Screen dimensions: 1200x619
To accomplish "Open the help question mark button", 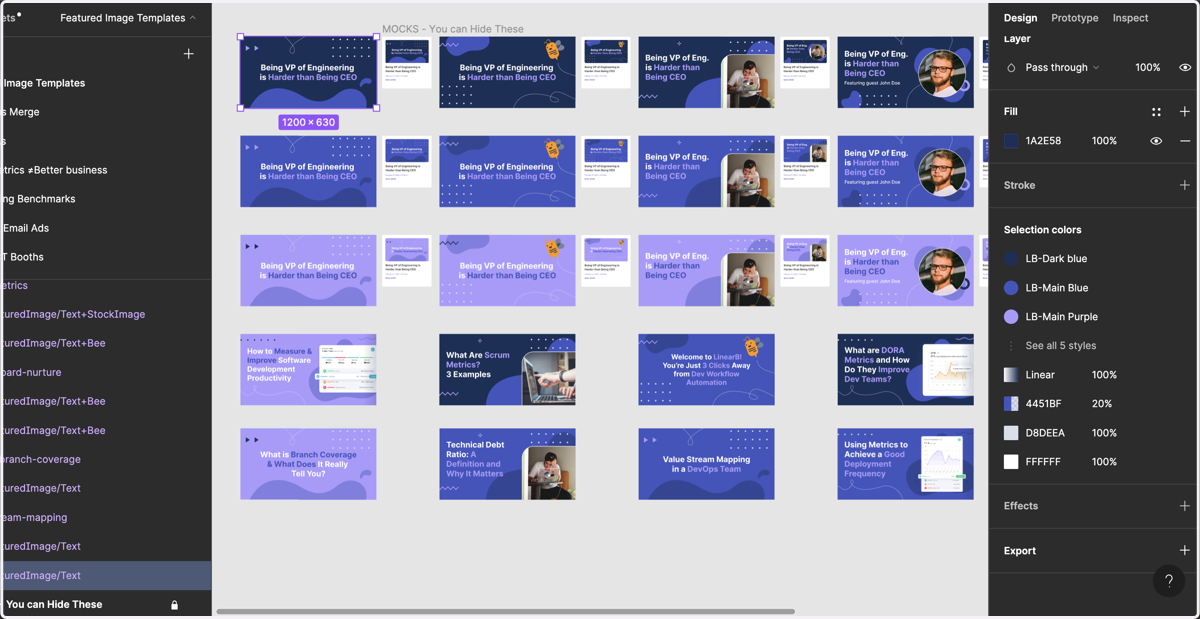I will click(x=1169, y=581).
